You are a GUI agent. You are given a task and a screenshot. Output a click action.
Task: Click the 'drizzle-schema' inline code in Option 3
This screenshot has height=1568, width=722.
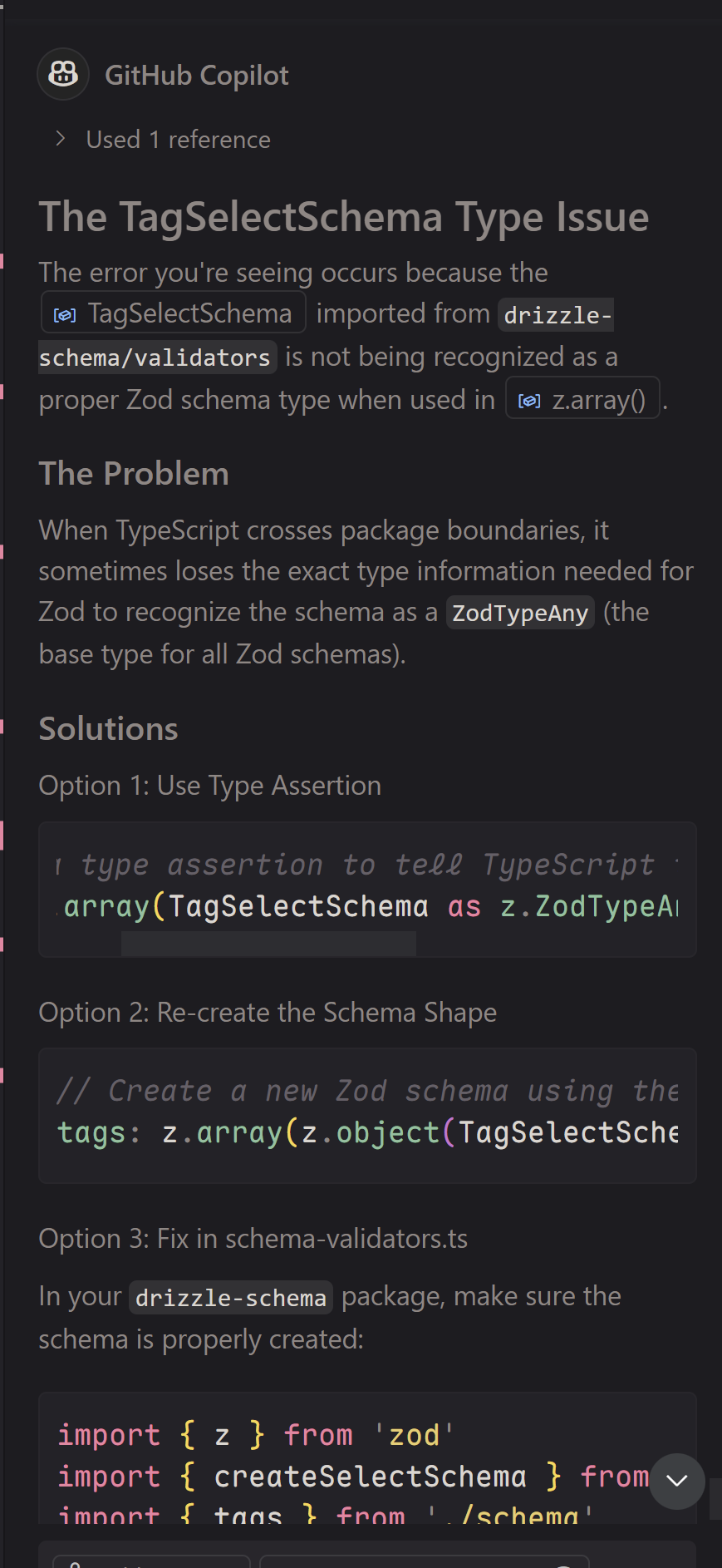[x=231, y=1298]
